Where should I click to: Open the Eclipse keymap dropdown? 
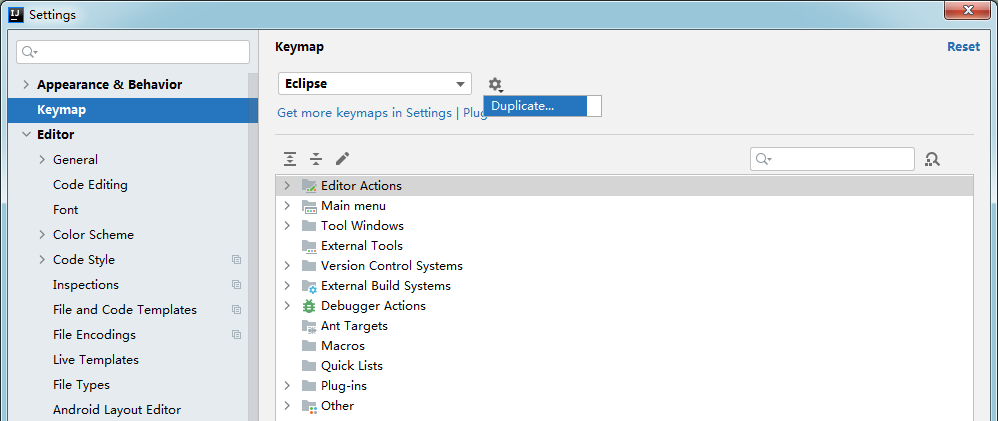(x=374, y=84)
